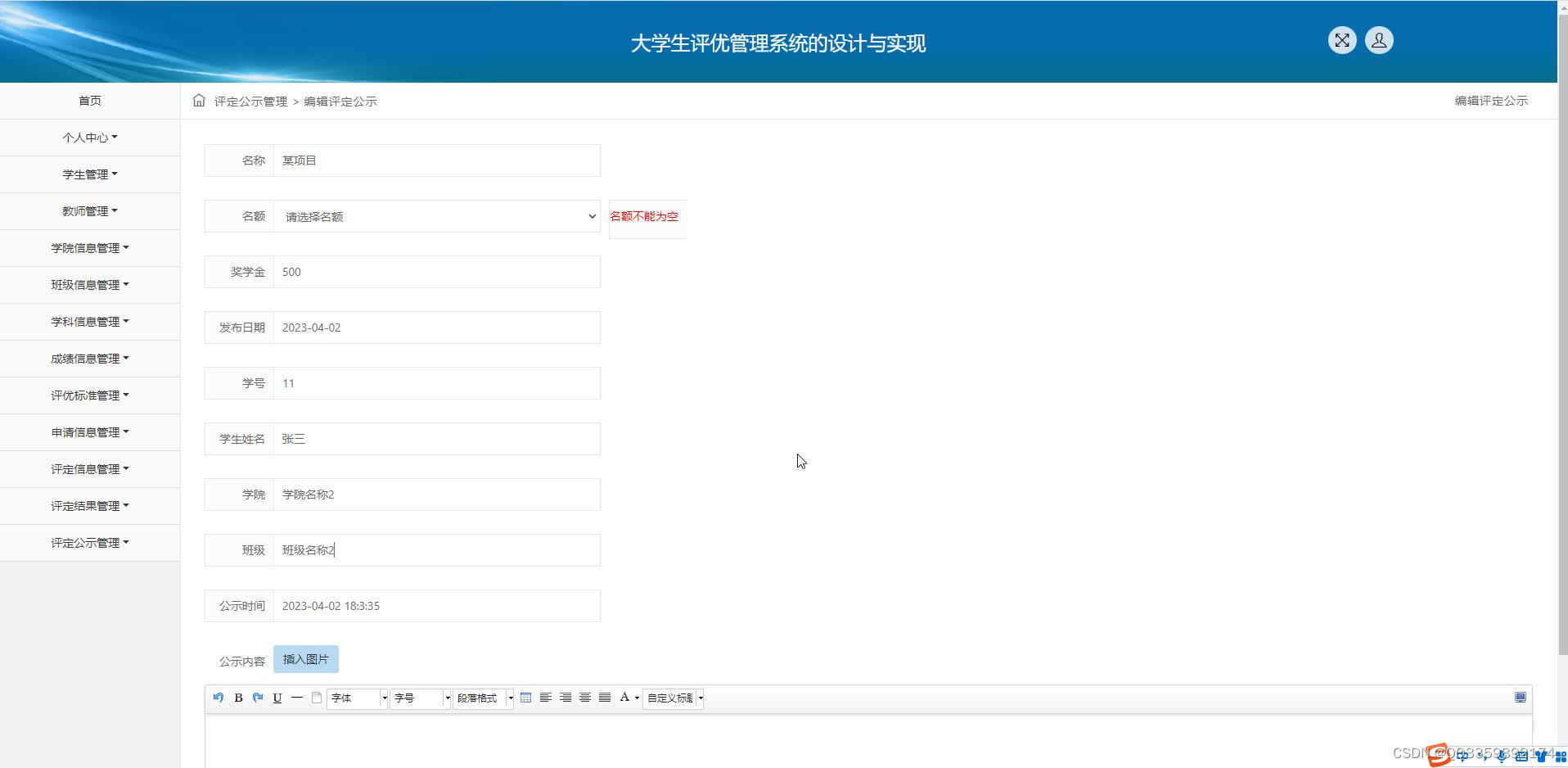Image resolution: width=1568 pixels, height=768 pixels.
Task: Go to 首页 in sidebar
Action: click(x=90, y=101)
